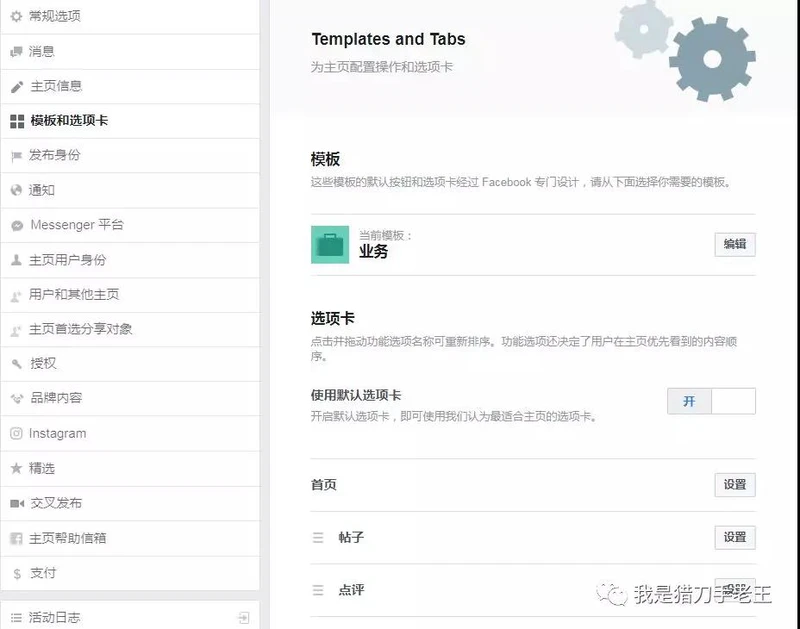
Task: Toggle the 使用默认选项卡 switch
Action: (711, 401)
